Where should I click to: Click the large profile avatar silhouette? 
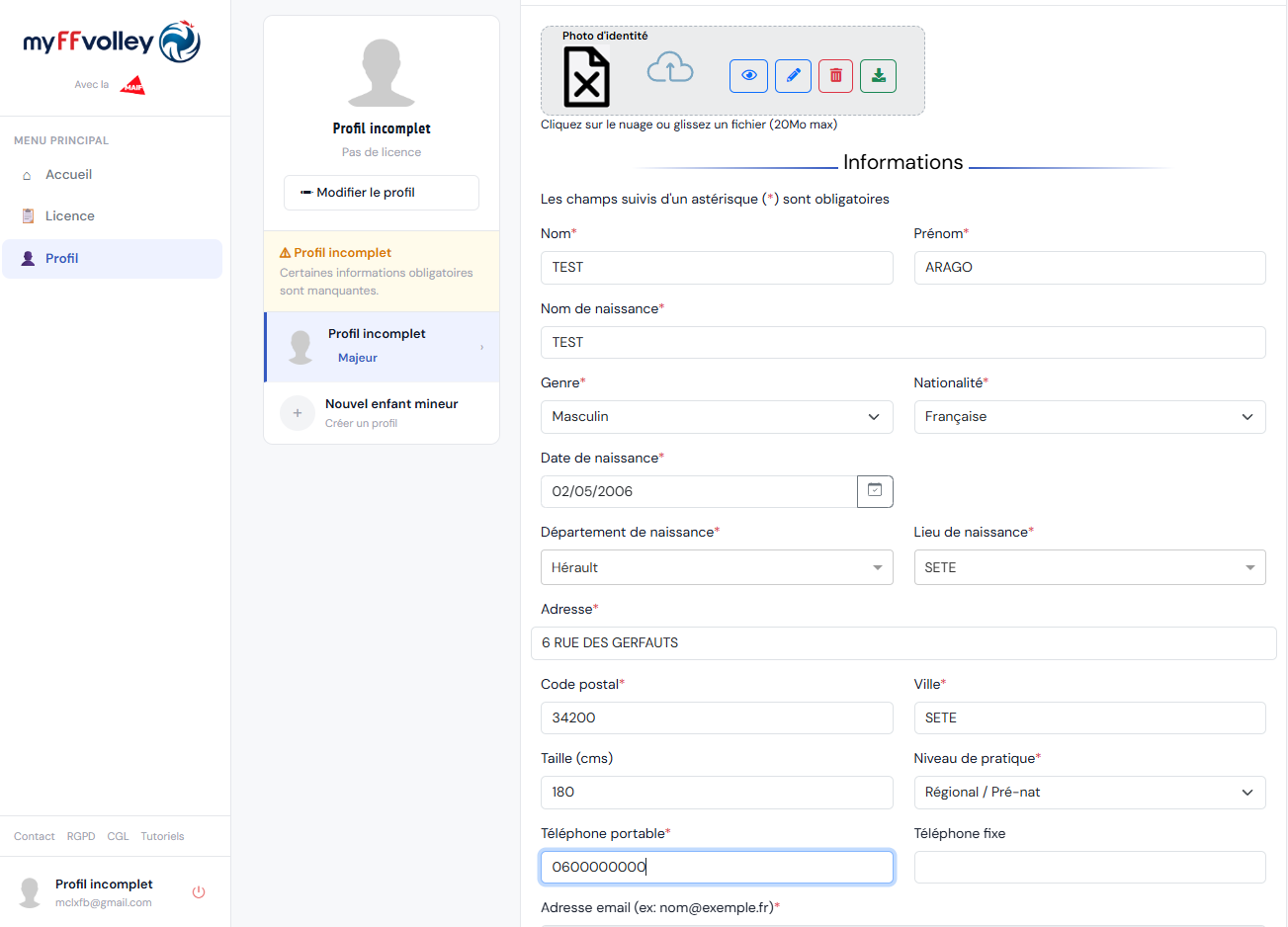coord(382,72)
